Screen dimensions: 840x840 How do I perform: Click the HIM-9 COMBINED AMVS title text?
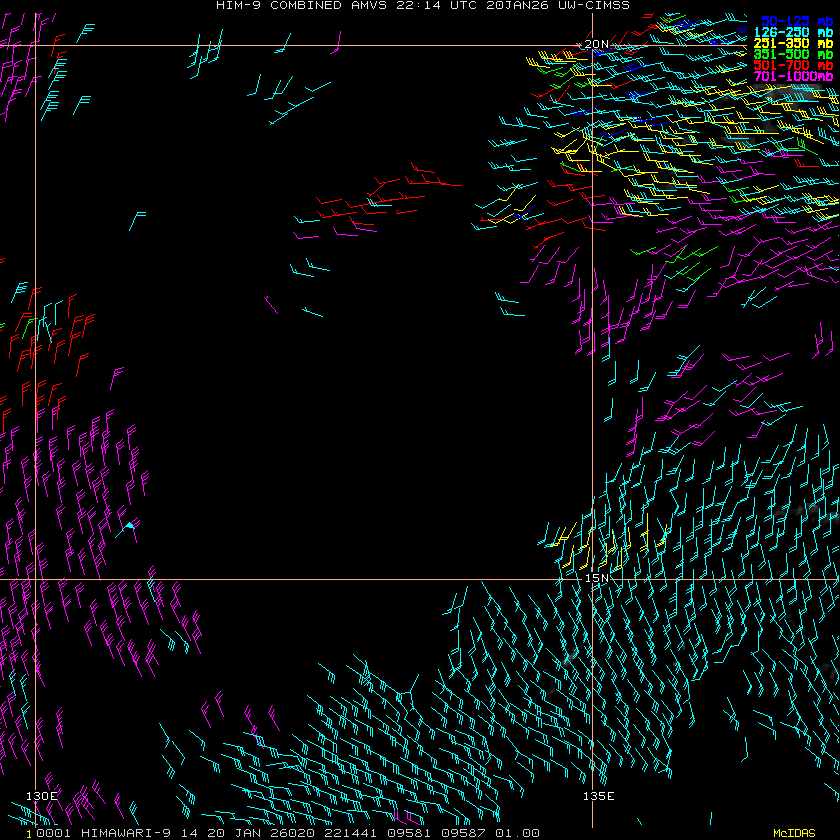tap(292, 5)
